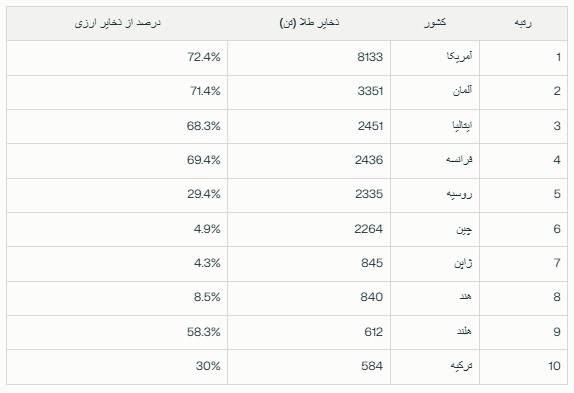Select the 29.4% percentage cell

[x=117, y=195]
